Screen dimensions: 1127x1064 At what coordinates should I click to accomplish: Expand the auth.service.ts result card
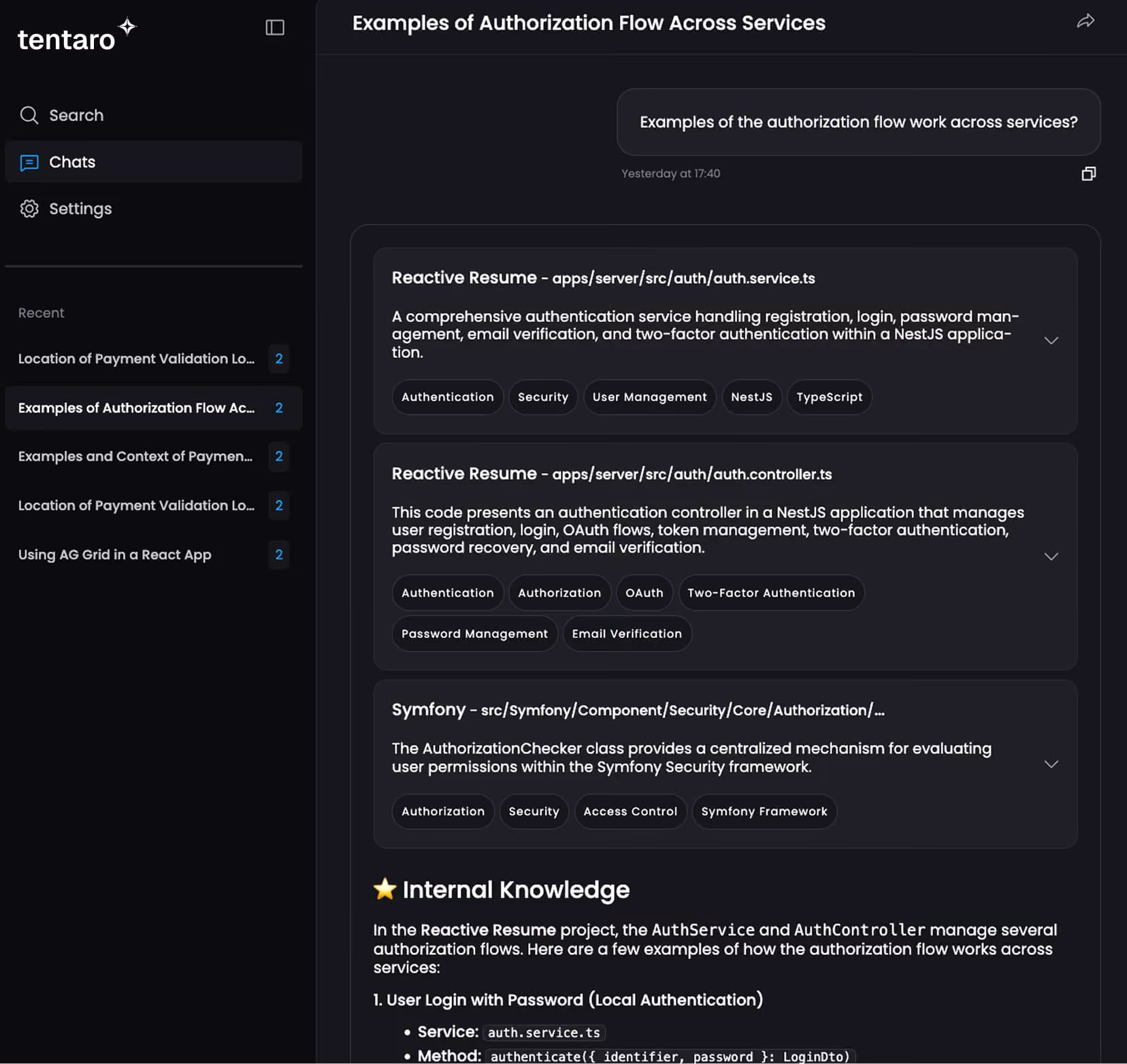click(1051, 340)
